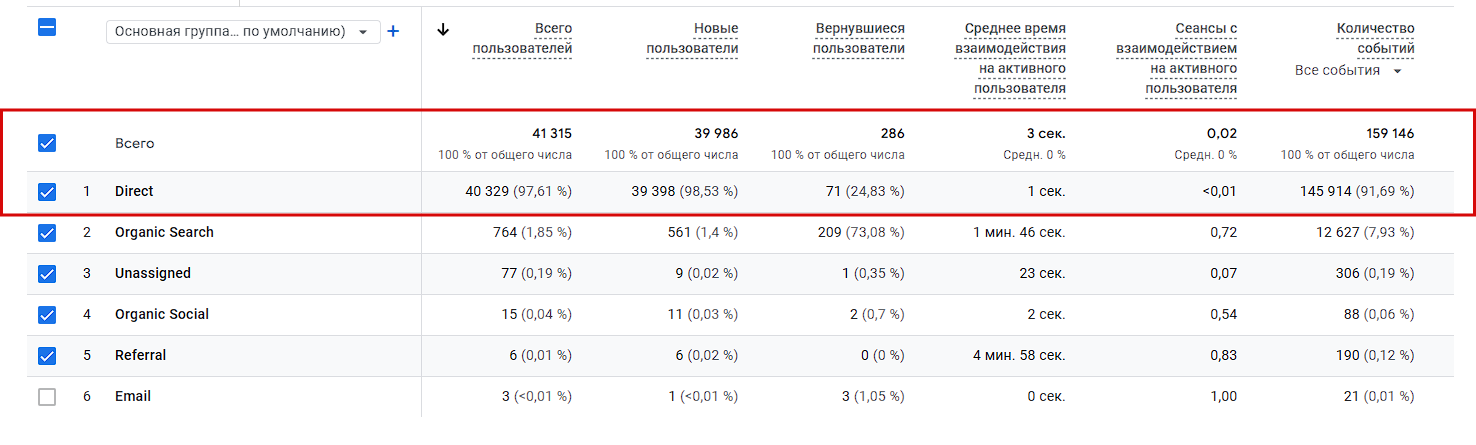This screenshot has width=1476, height=445.
Task: Uncheck the "Всего" totals row checkbox
Action: [47, 143]
